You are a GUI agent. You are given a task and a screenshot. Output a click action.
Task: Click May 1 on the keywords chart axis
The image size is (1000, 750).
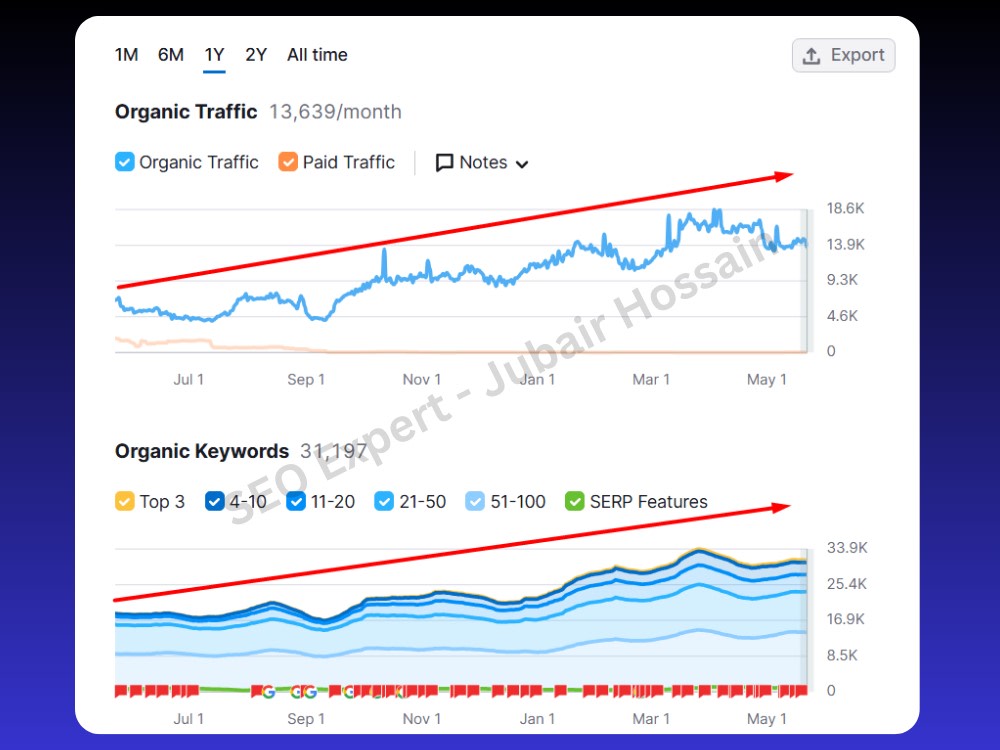point(767,719)
